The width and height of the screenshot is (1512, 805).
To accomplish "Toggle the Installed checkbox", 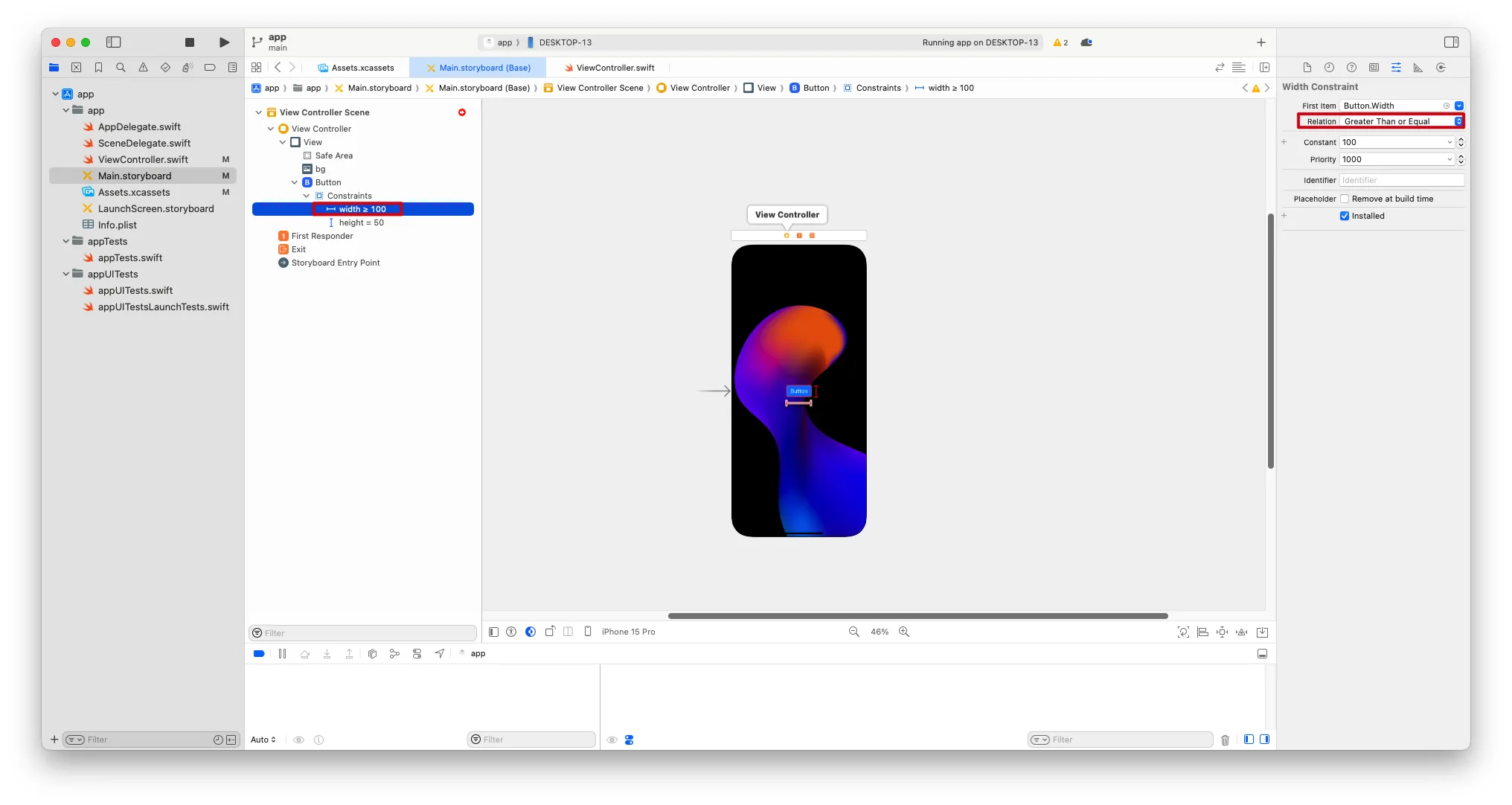I will [1345, 216].
